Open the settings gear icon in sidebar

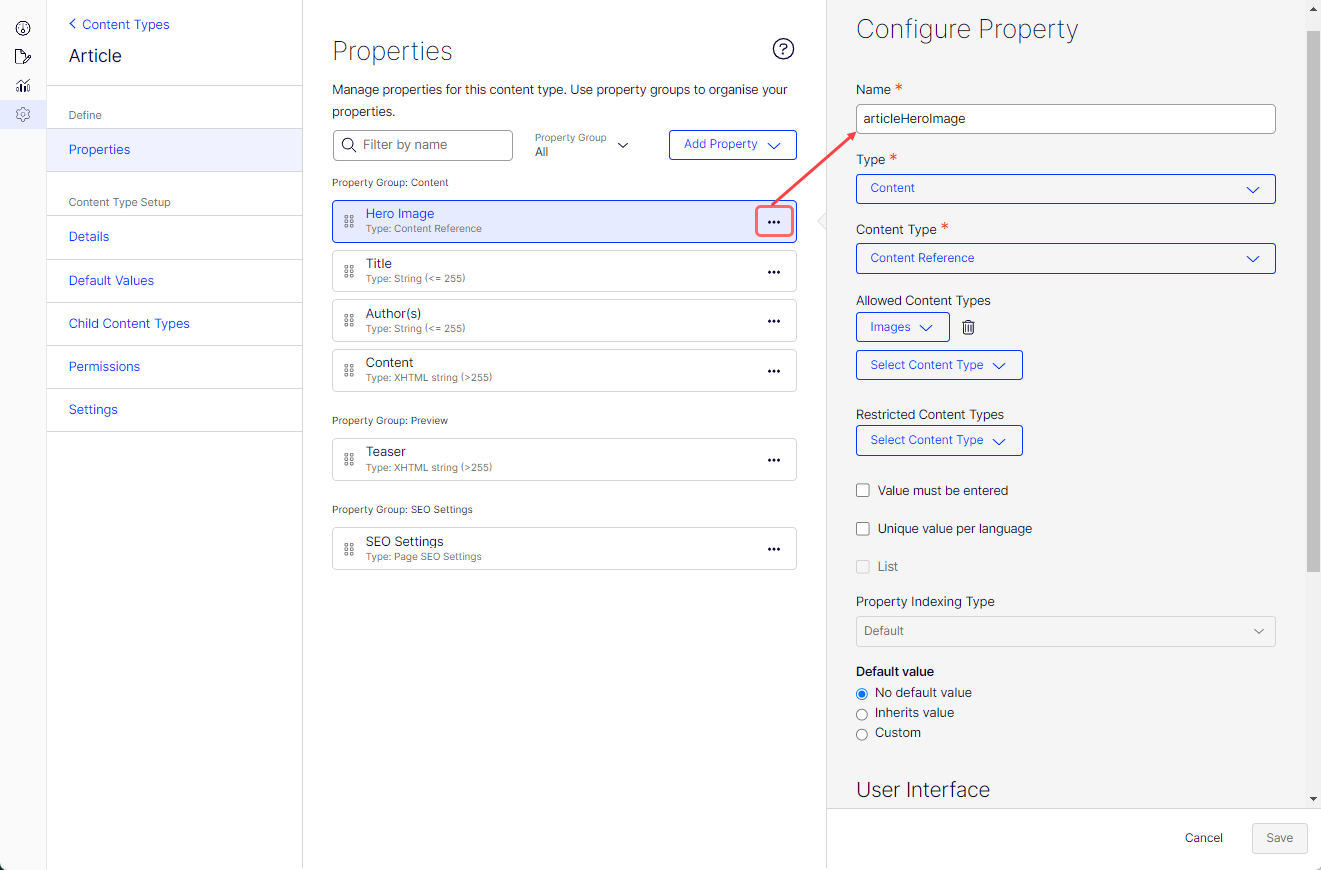coord(23,115)
